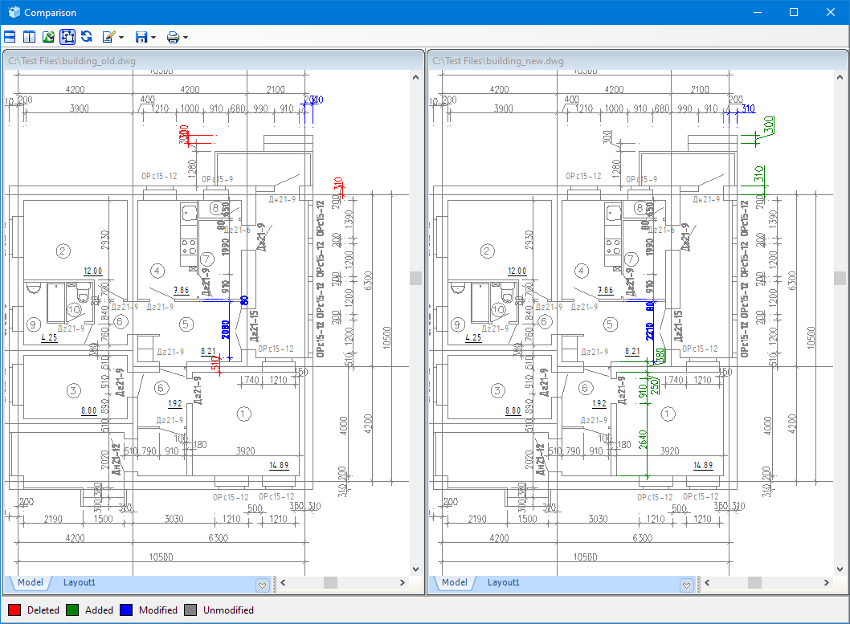Switch to vertical side-by-side layout icon

click(29, 37)
